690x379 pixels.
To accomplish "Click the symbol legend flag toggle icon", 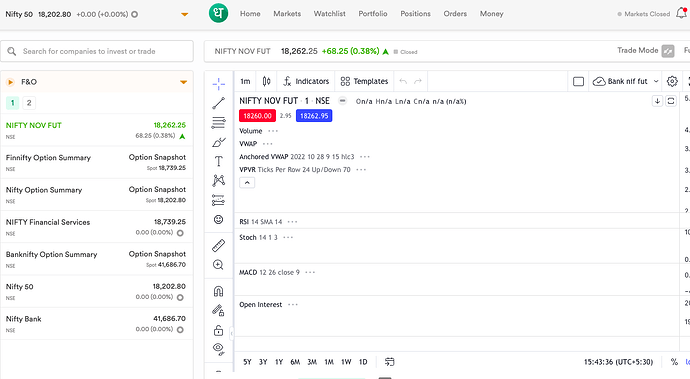I will coord(342,101).
